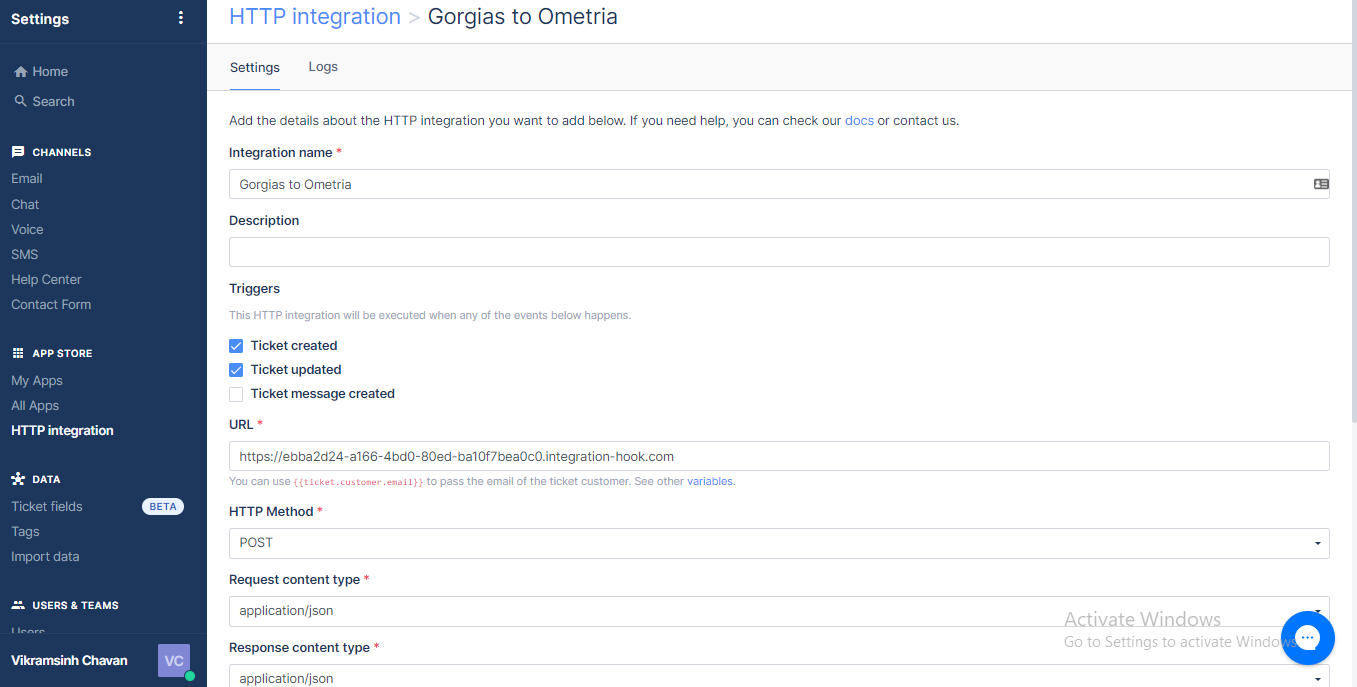Go to Home in sidebar

[50, 72]
